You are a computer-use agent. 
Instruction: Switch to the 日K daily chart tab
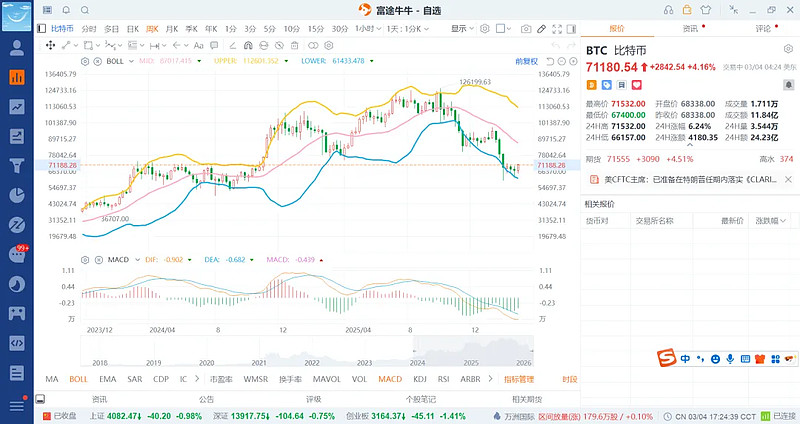pyautogui.click(x=133, y=29)
